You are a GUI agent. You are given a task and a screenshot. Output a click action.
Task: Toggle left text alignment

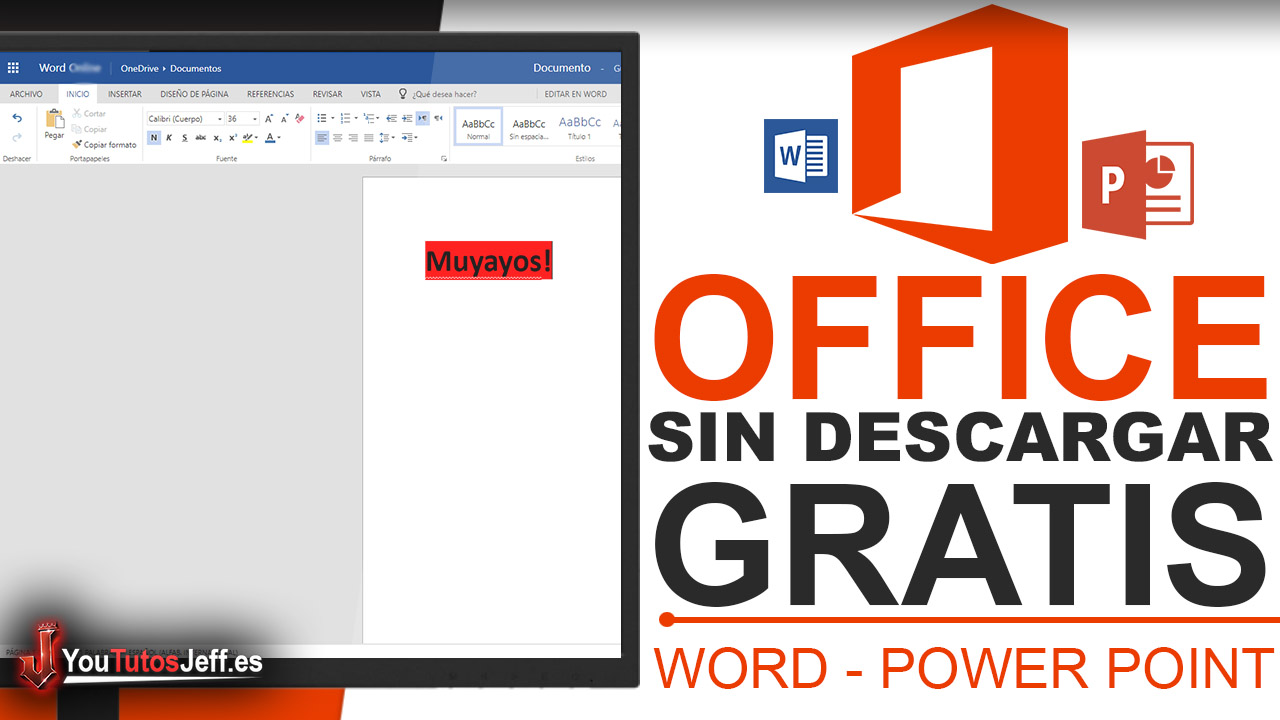pos(322,138)
